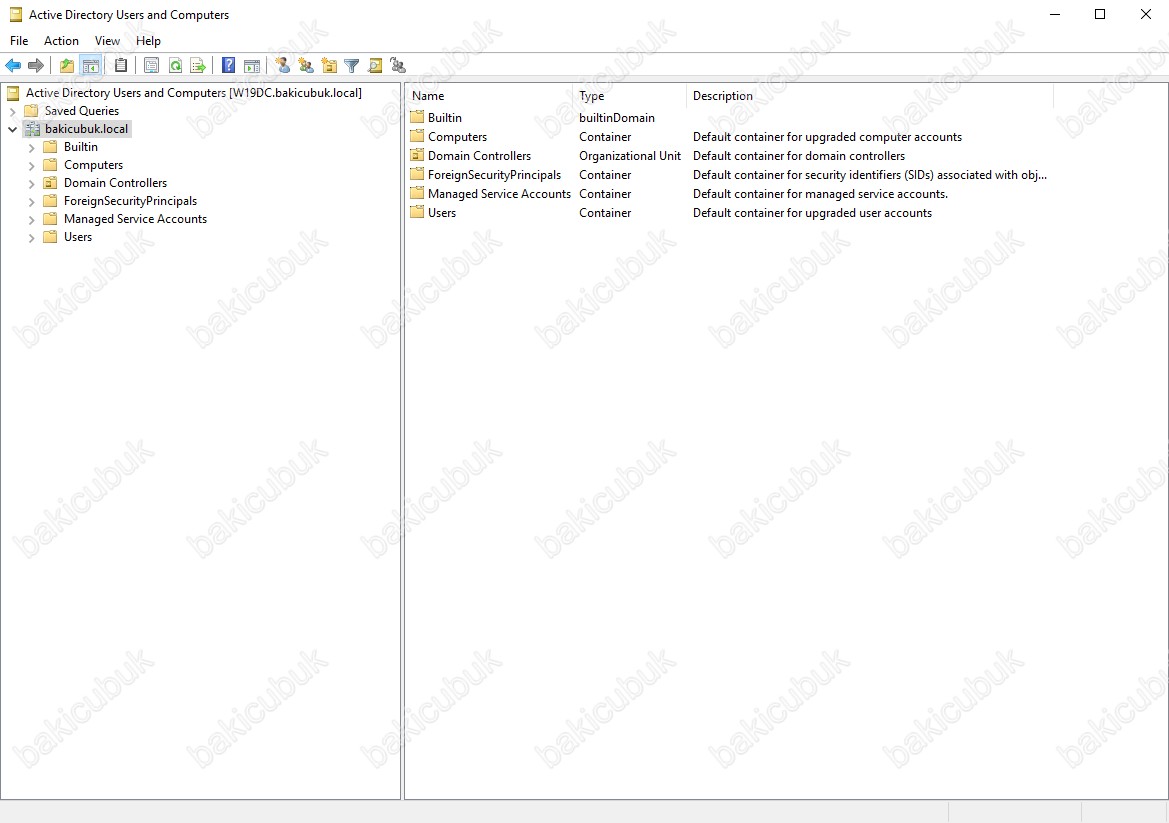Click the Export List toolbar icon

198,66
